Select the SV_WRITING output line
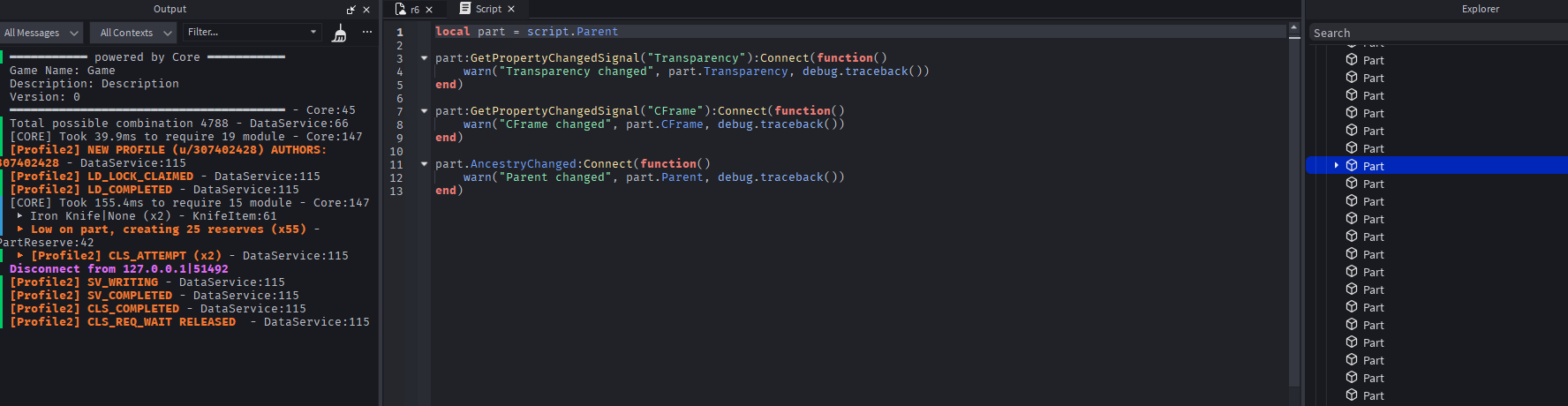Image resolution: width=1568 pixels, height=406 pixels. [147, 282]
